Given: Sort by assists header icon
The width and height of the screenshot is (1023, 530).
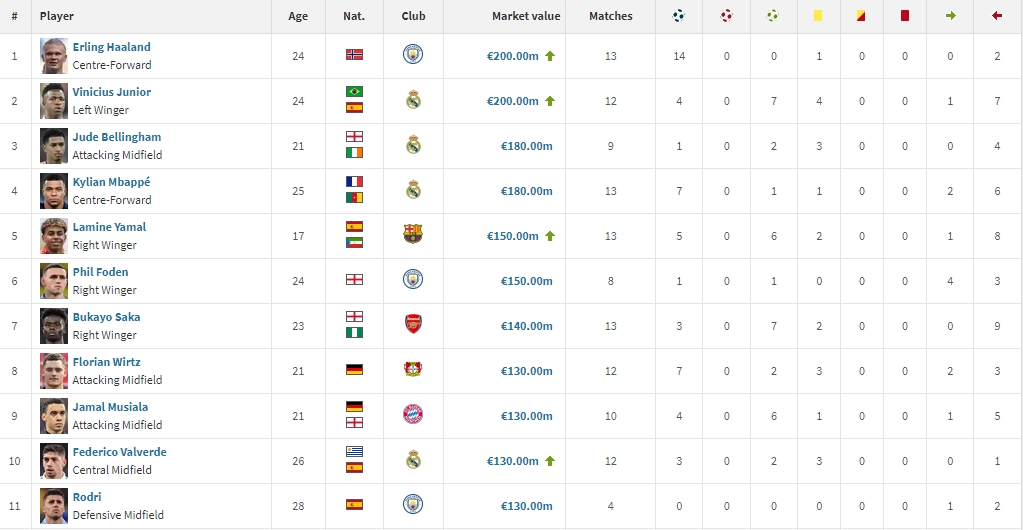Looking at the screenshot, I should [773, 16].
